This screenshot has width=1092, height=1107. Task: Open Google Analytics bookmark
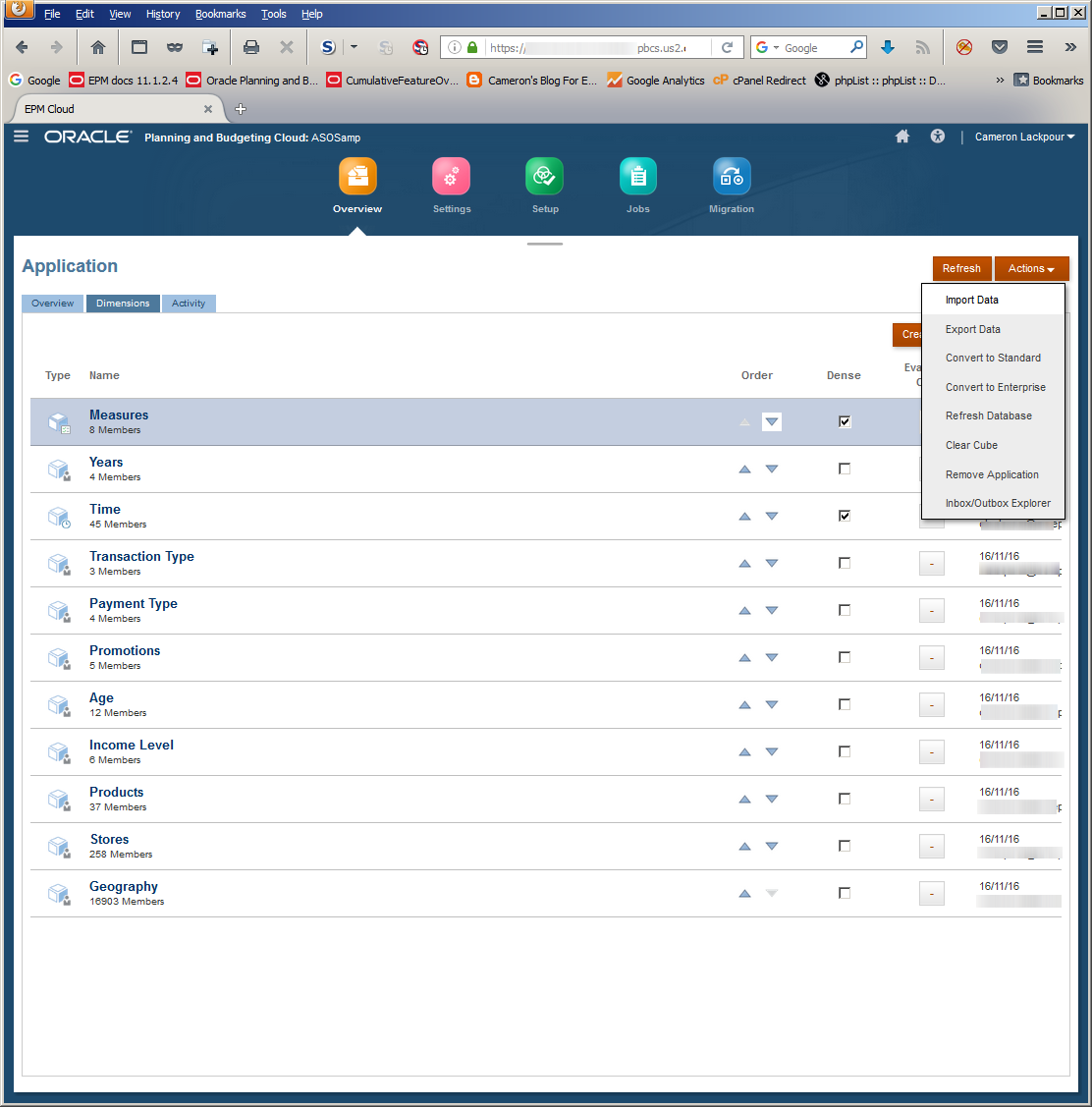point(656,80)
